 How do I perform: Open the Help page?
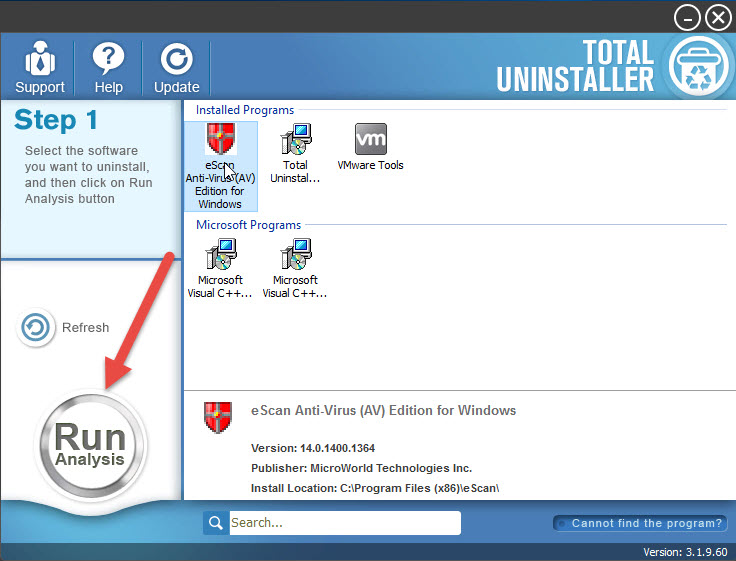[x=108, y=68]
